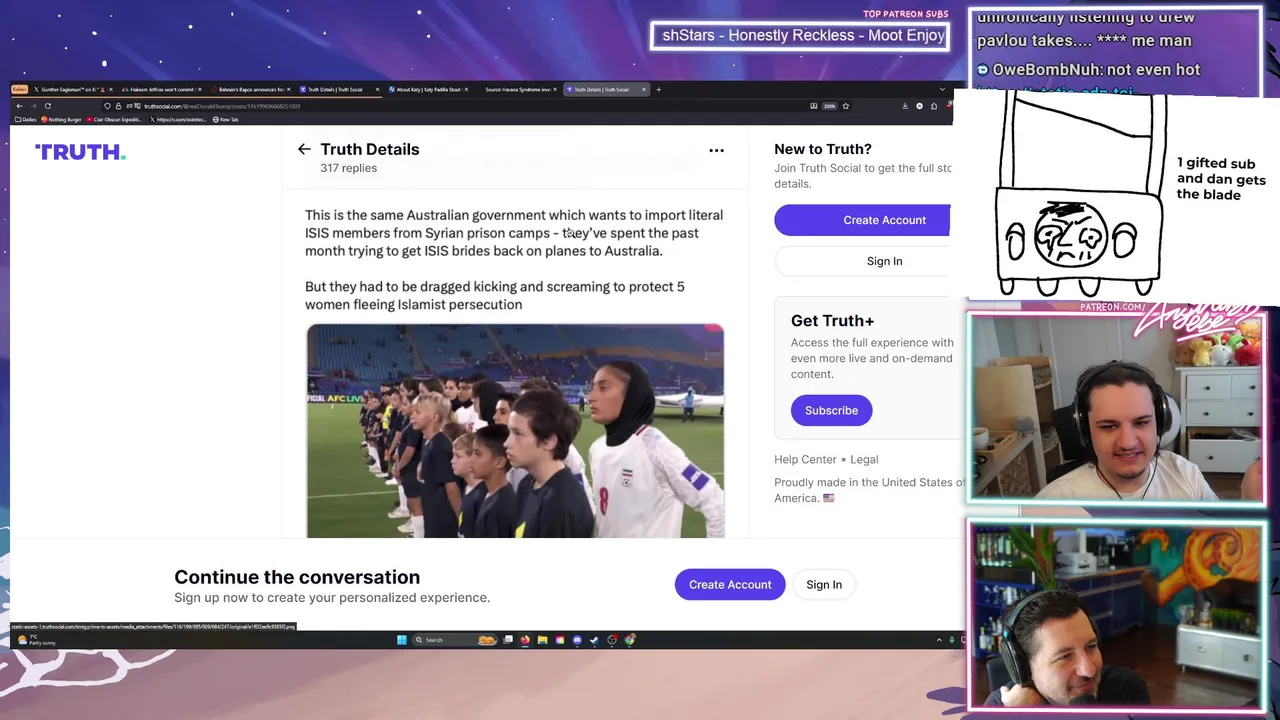Open a new browser tab with plus
Screen dimensions: 1280x720
click(x=659, y=89)
